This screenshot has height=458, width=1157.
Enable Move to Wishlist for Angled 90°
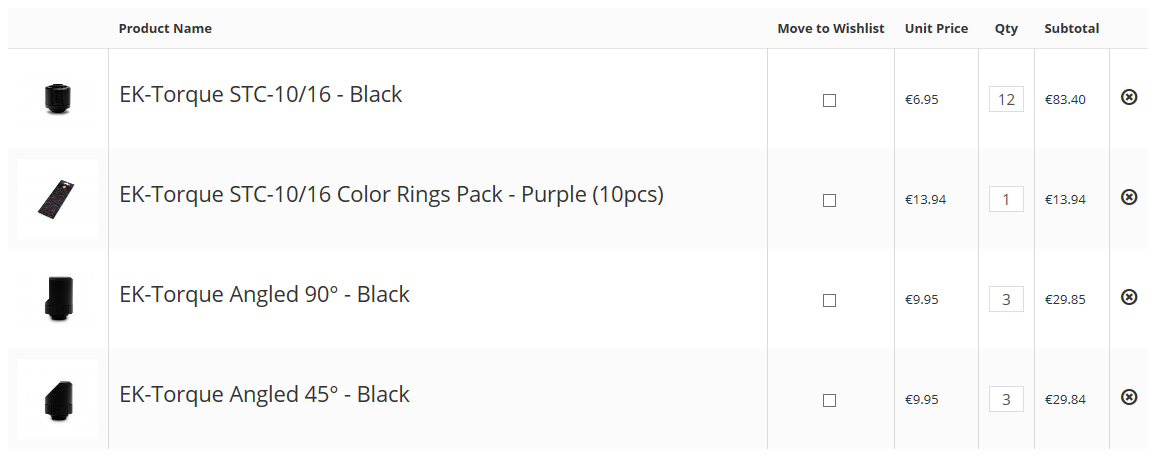[829, 300]
